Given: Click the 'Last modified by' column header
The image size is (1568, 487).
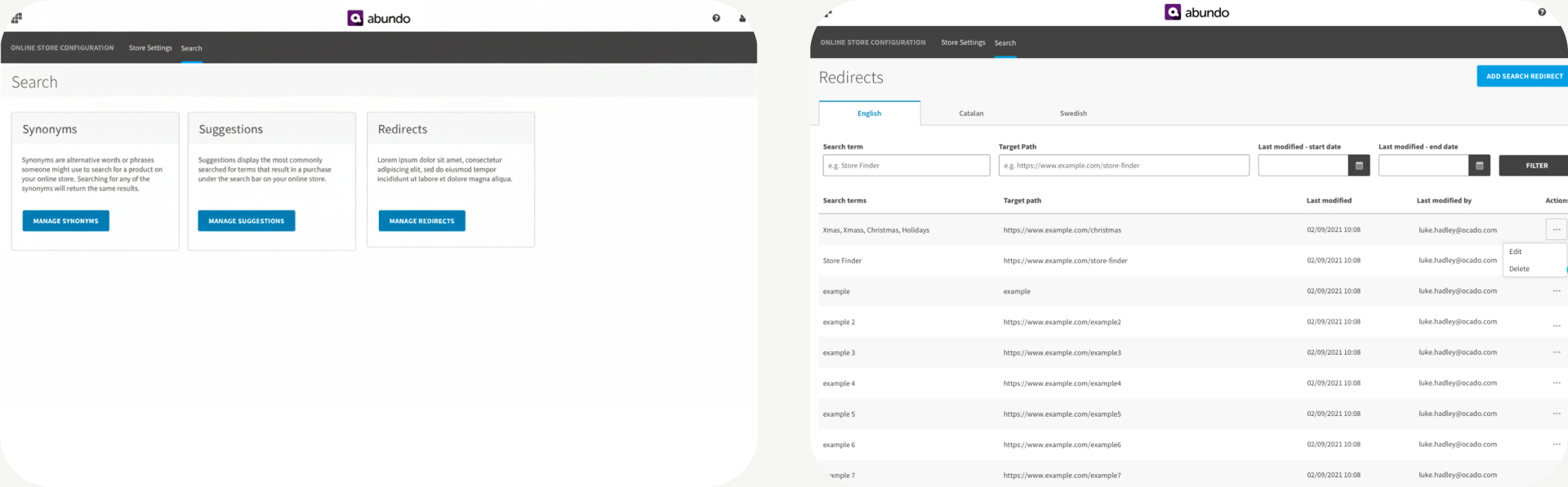Looking at the screenshot, I should pos(1444,200).
